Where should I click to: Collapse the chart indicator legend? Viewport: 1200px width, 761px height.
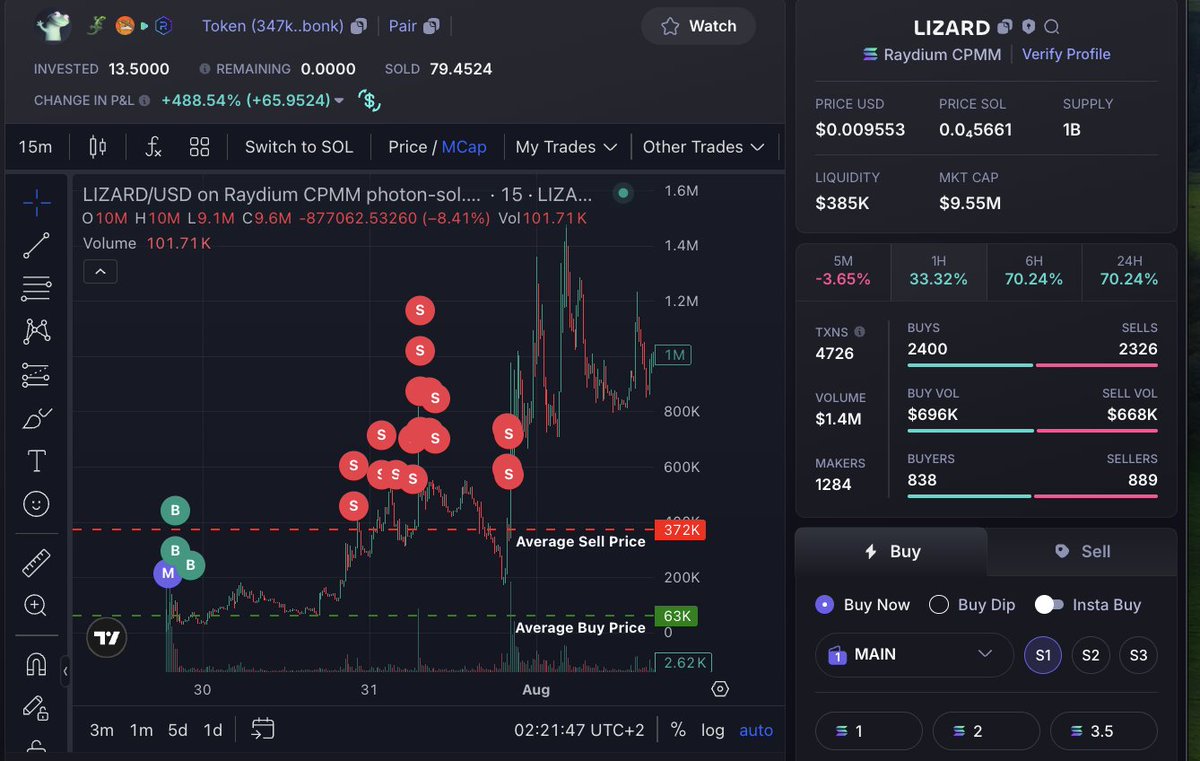pyautogui.click(x=101, y=271)
